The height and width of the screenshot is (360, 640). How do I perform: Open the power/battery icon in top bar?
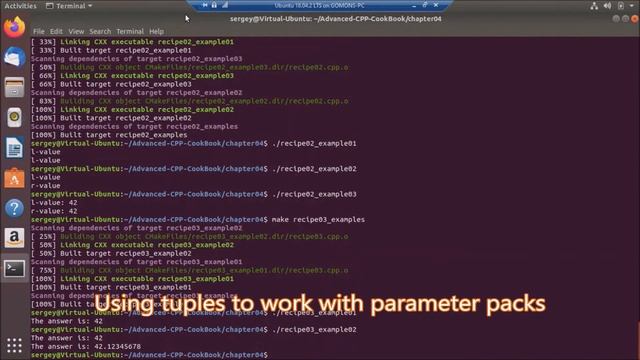[x=621, y=6]
